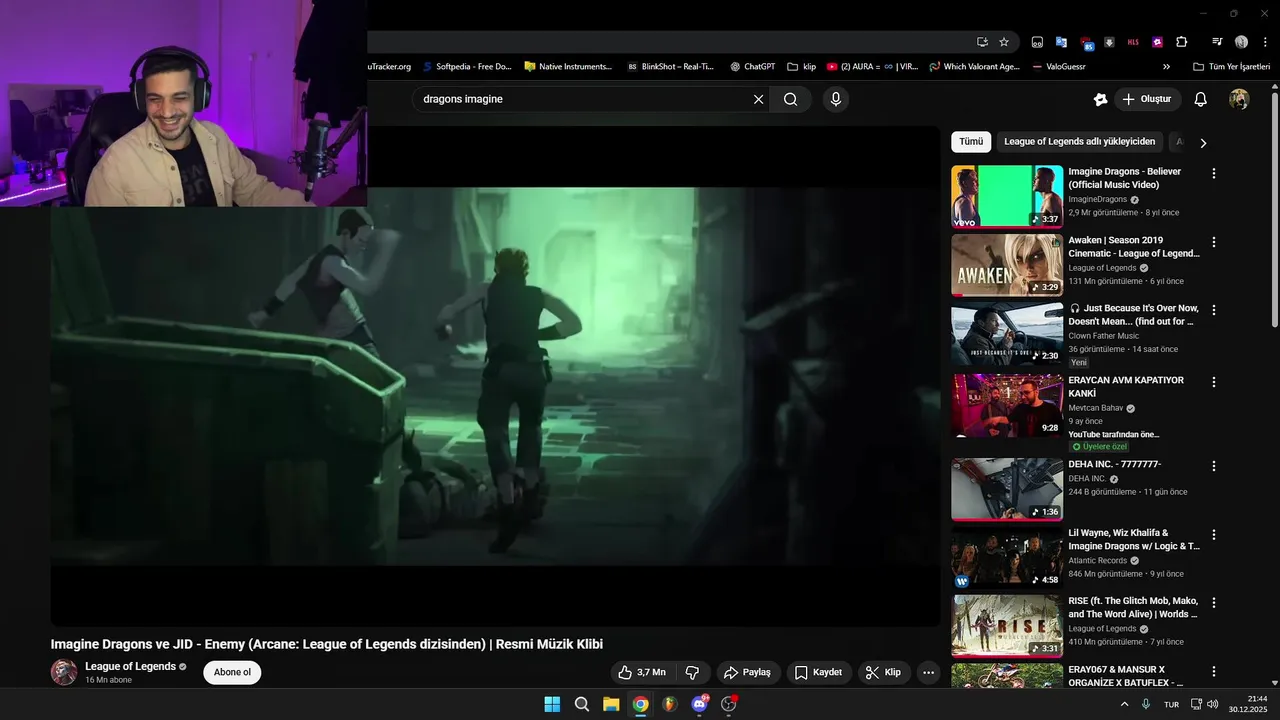
Task: Click the Abone ol subscribe button
Action: (x=232, y=672)
